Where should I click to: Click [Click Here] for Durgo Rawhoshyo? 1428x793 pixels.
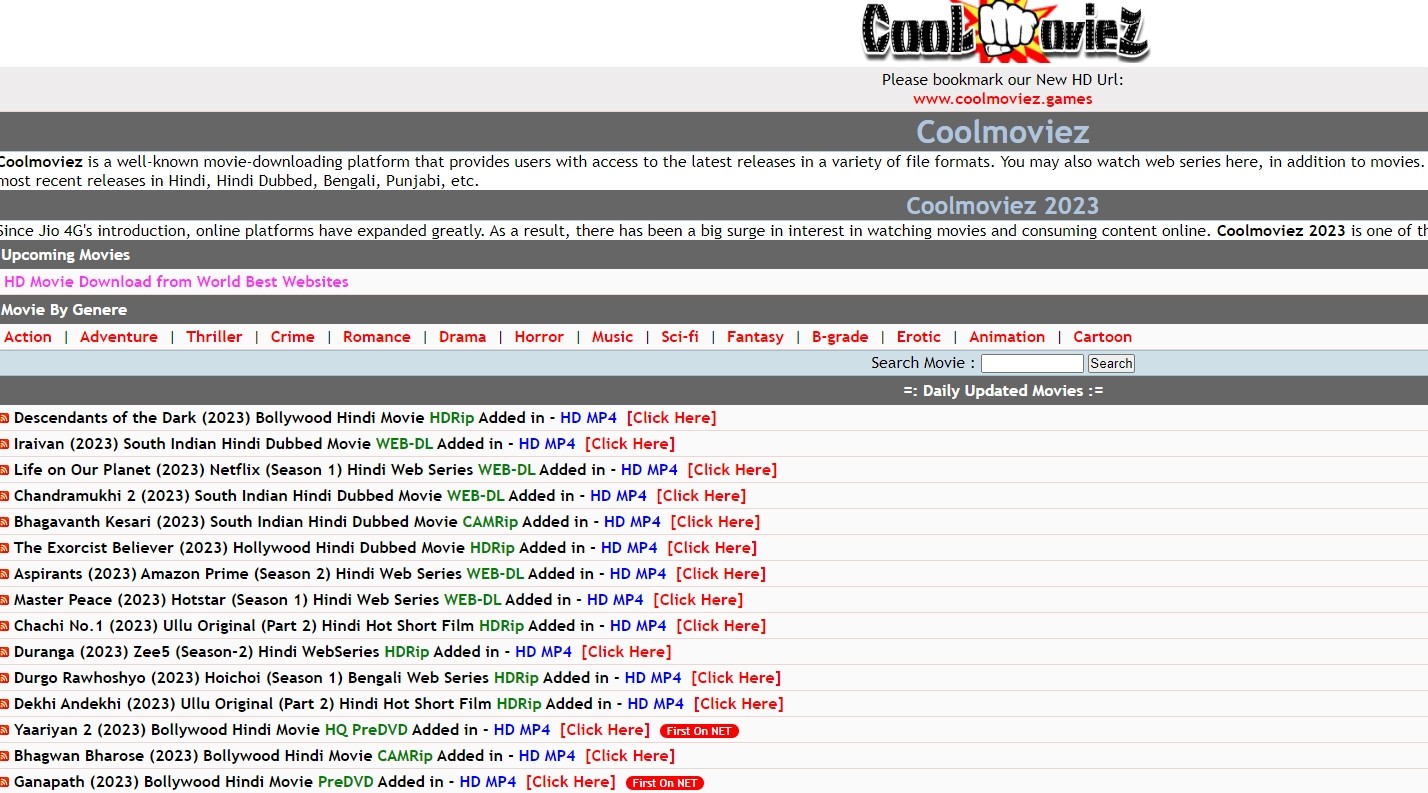736,678
